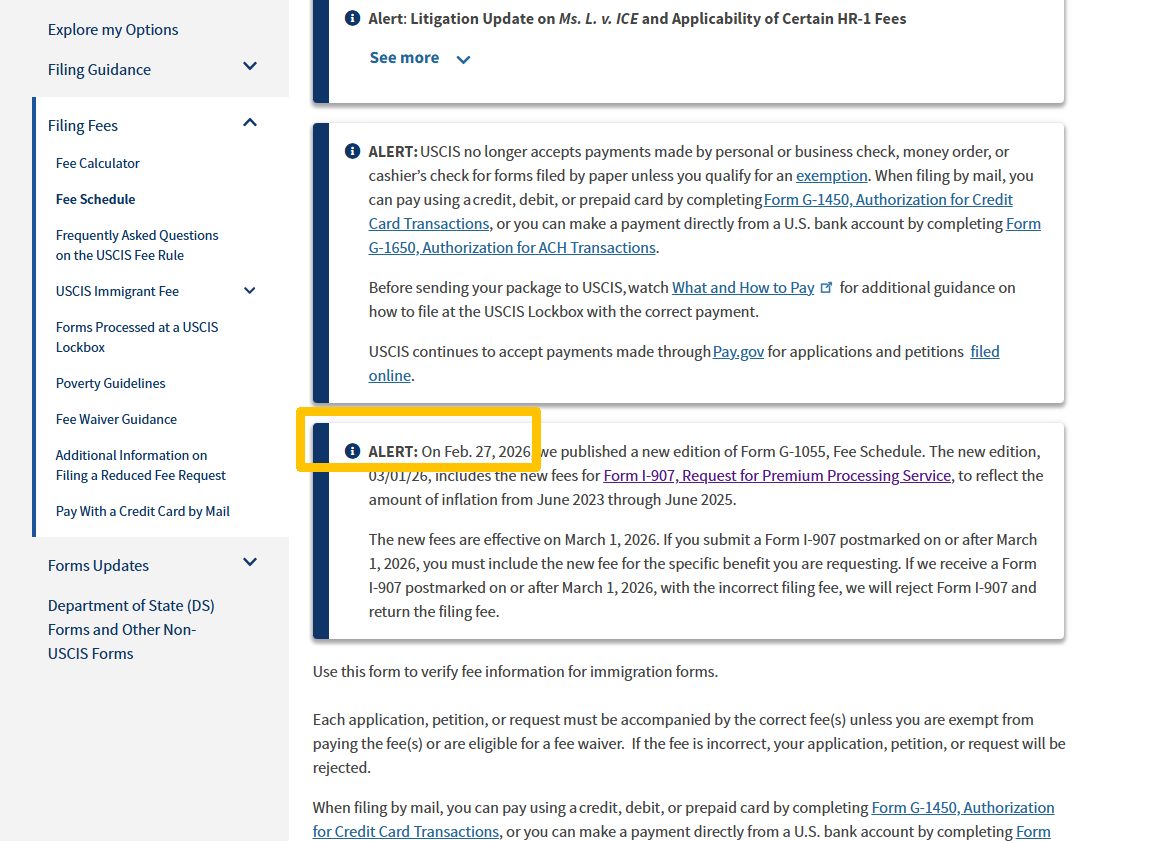Open Pay With a Credit Card by Mail
Viewport: 1163px width, 841px height.
(143, 511)
